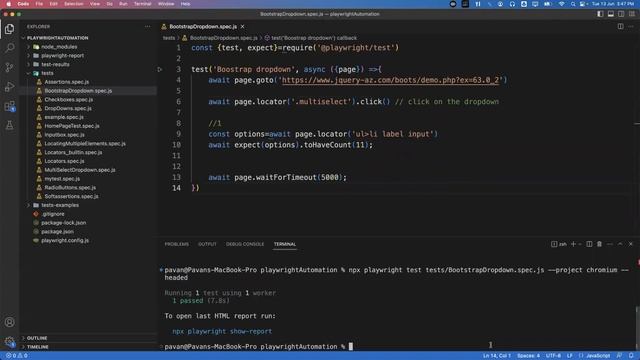Switch to the PROBLEMS panel tab
Viewport: 640px width, 360px height.
point(177,244)
